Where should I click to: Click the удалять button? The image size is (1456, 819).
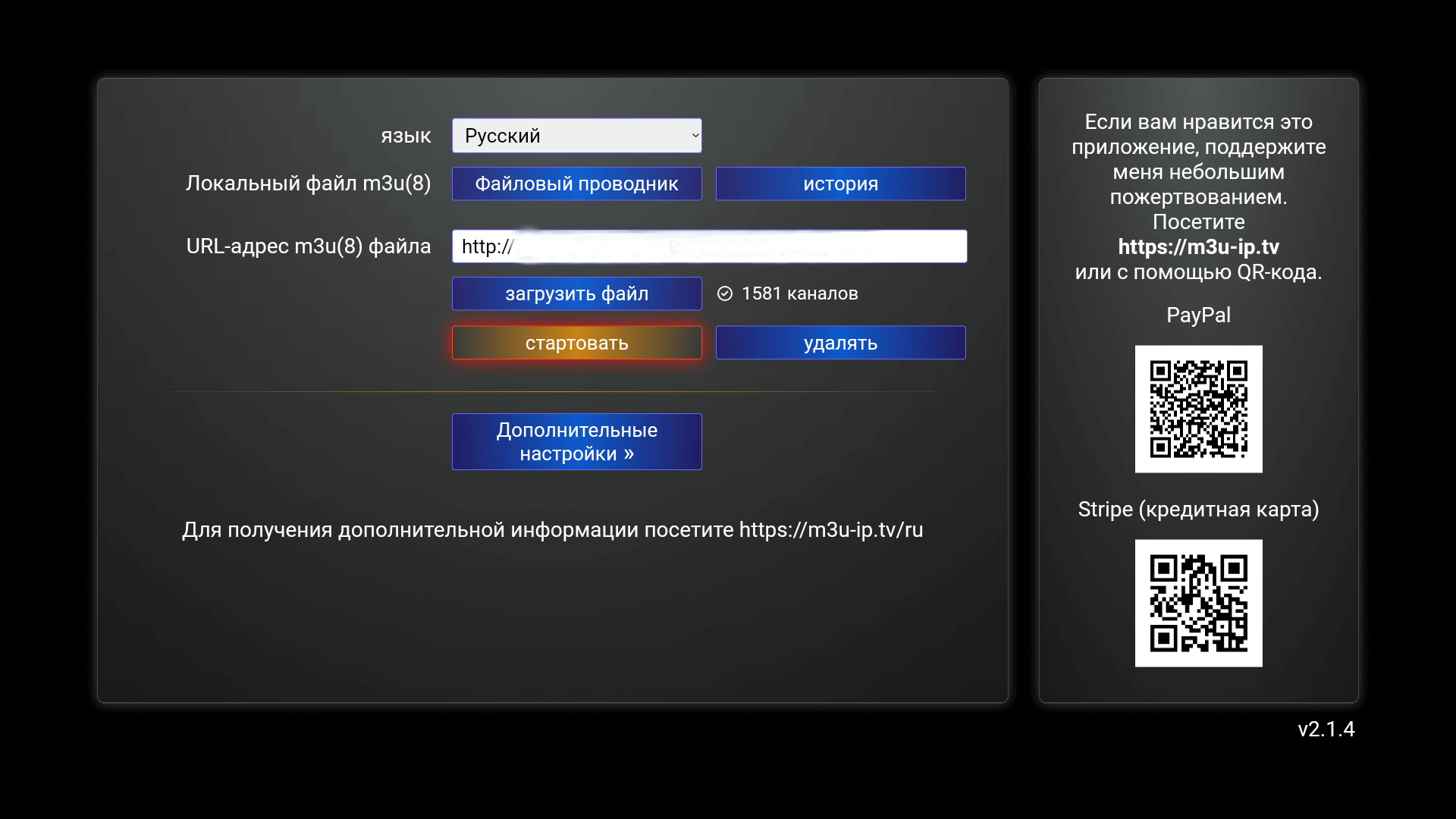840,343
